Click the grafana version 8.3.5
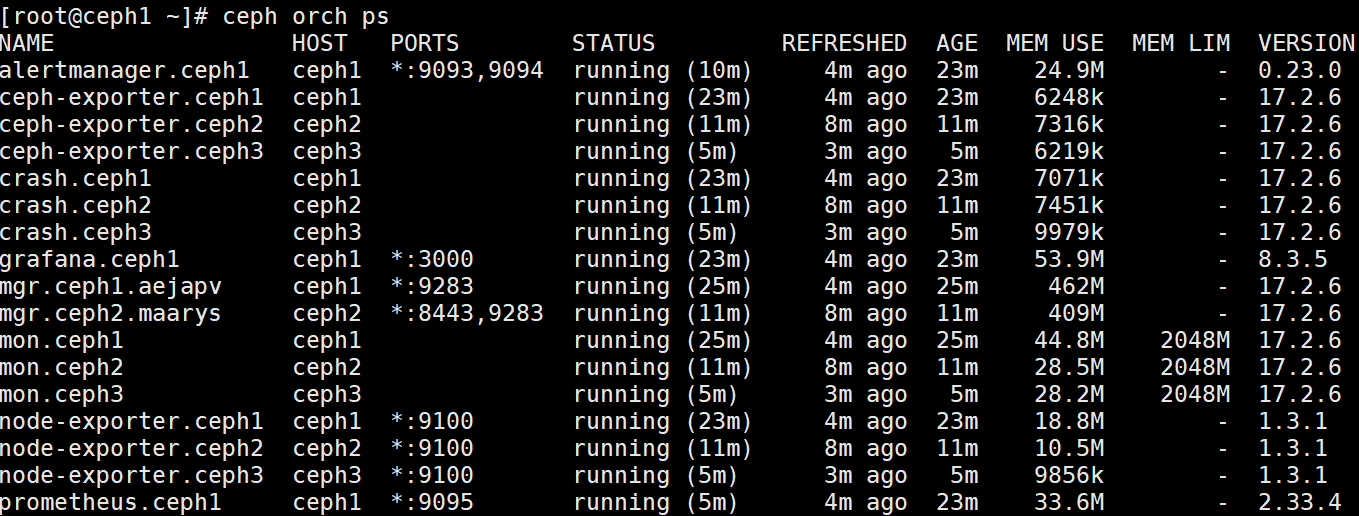The image size is (1359, 516). point(1292,260)
